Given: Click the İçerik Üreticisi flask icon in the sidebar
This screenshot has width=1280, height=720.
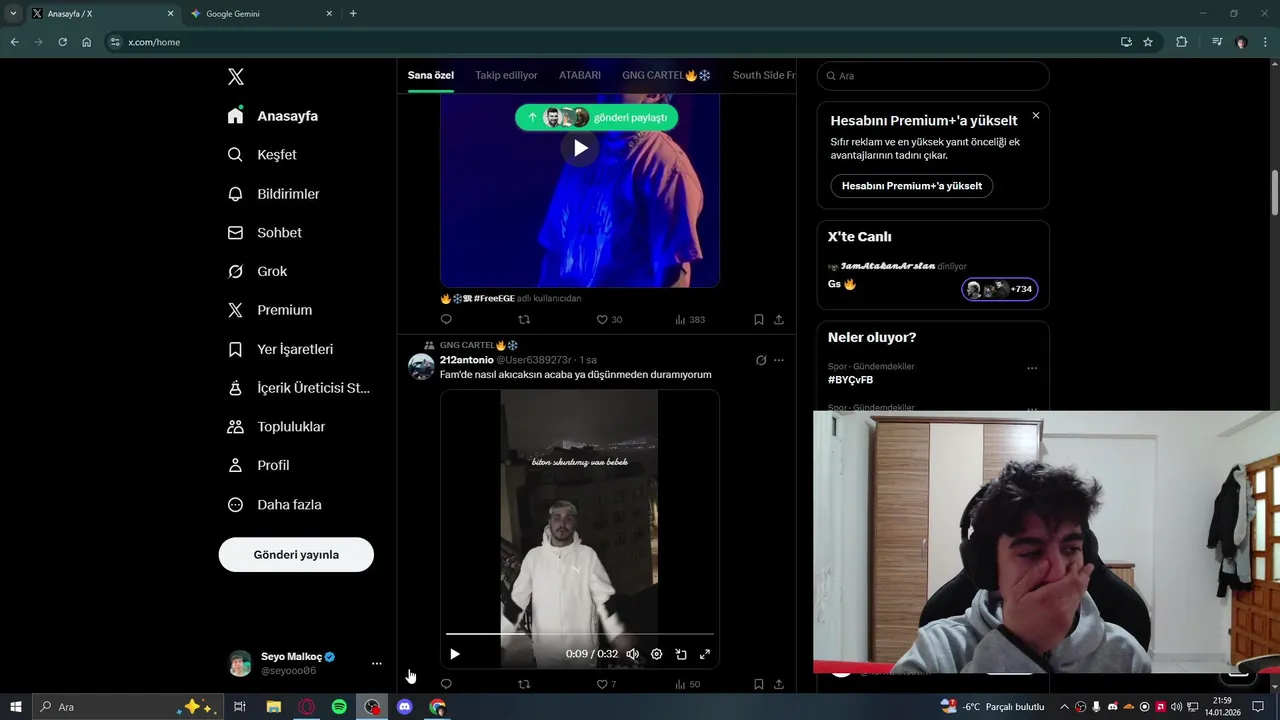Looking at the screenshot, I should click(x=235, y=388).
